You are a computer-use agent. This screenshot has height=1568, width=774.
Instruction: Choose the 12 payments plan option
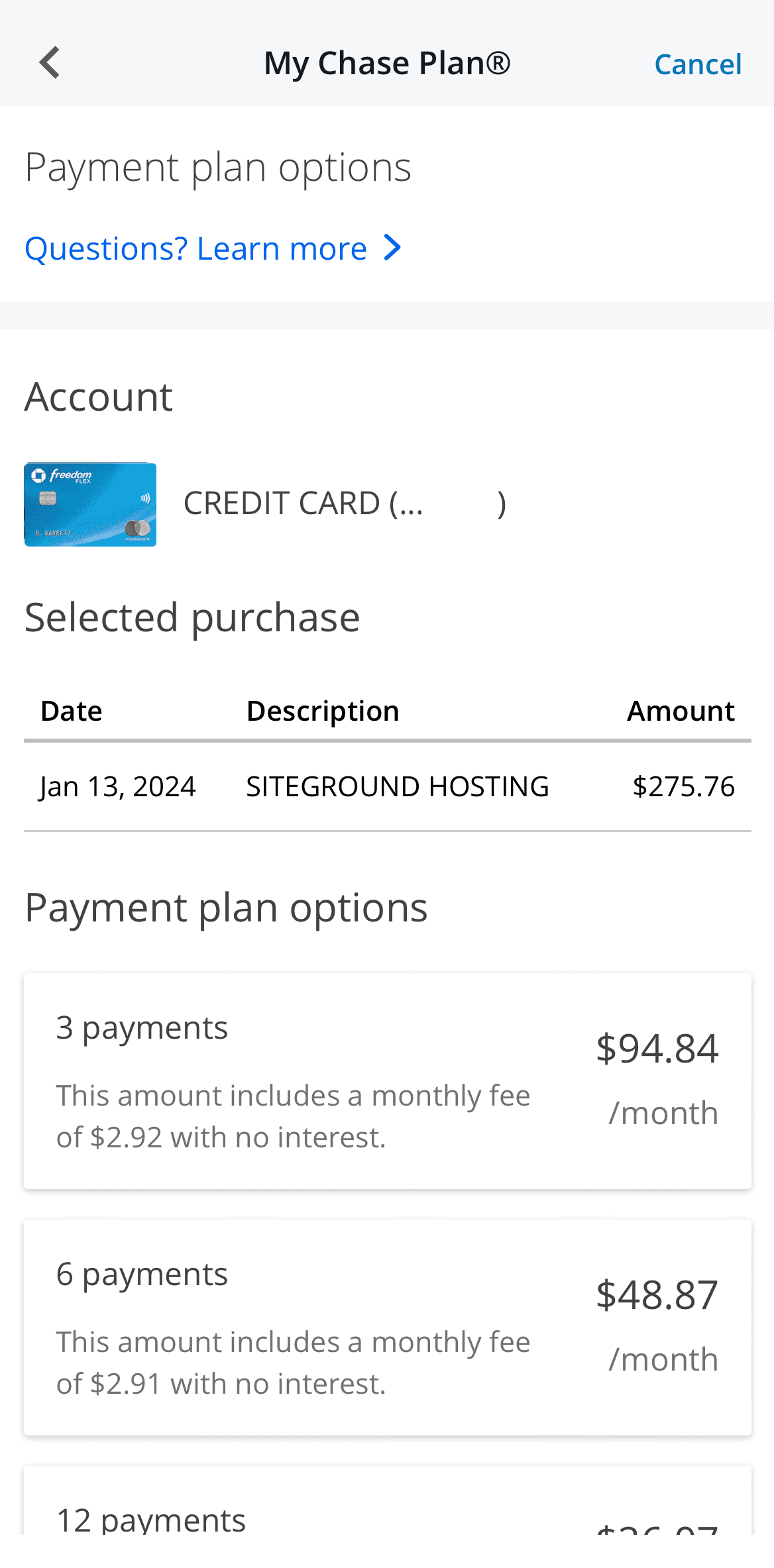click(387, 1517)
